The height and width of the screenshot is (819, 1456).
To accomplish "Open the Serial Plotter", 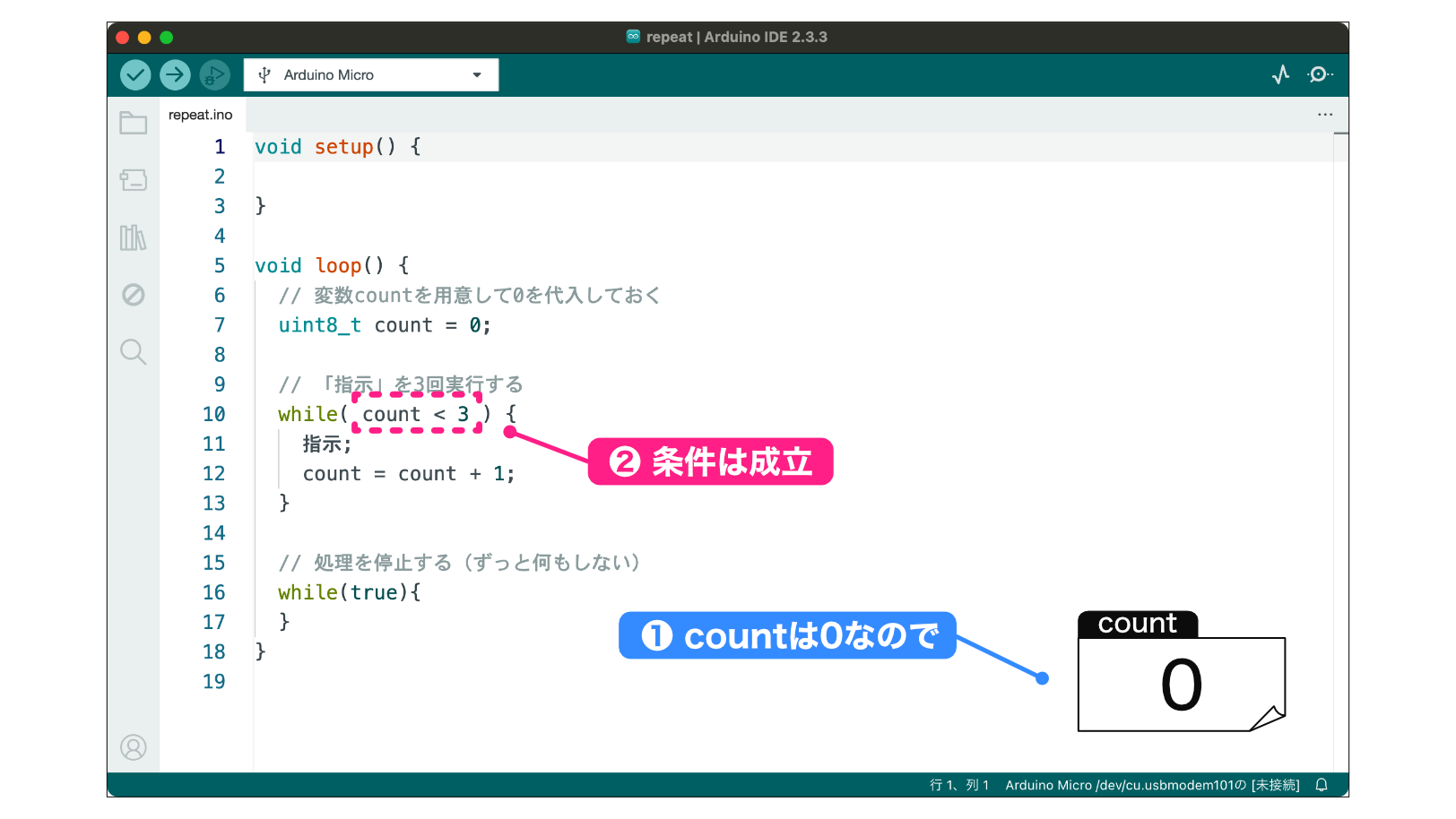I will (x=1280, y=74).
